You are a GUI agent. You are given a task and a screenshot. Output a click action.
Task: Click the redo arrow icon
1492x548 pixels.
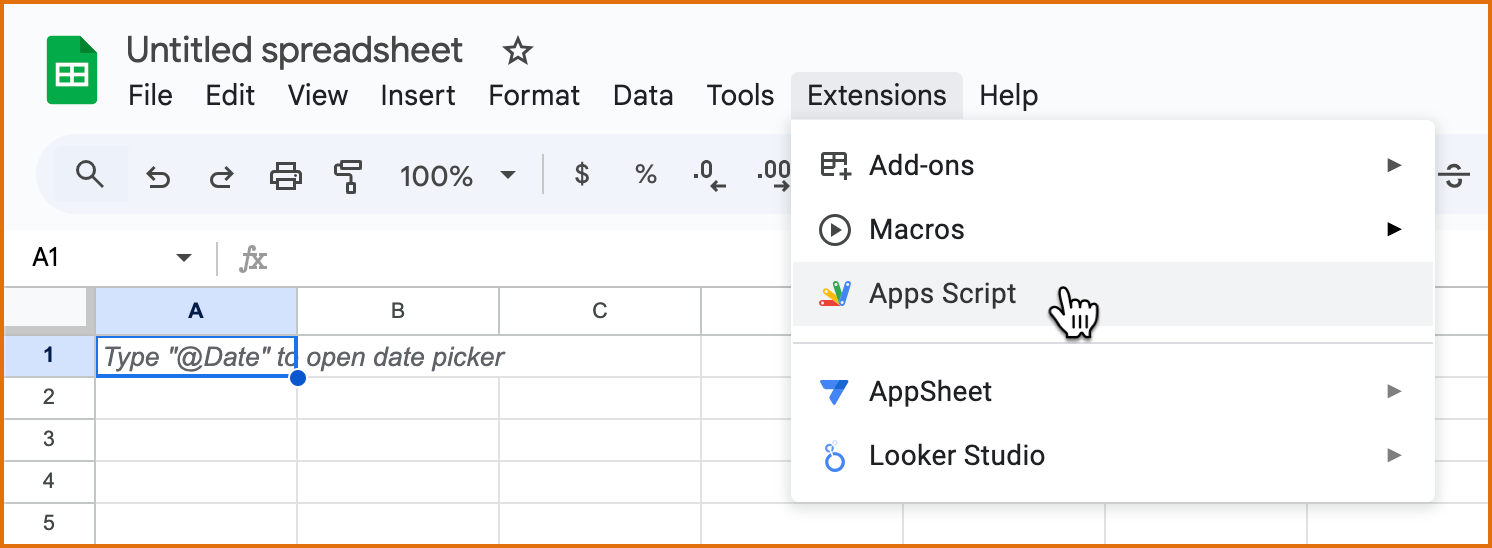point(221,177)
